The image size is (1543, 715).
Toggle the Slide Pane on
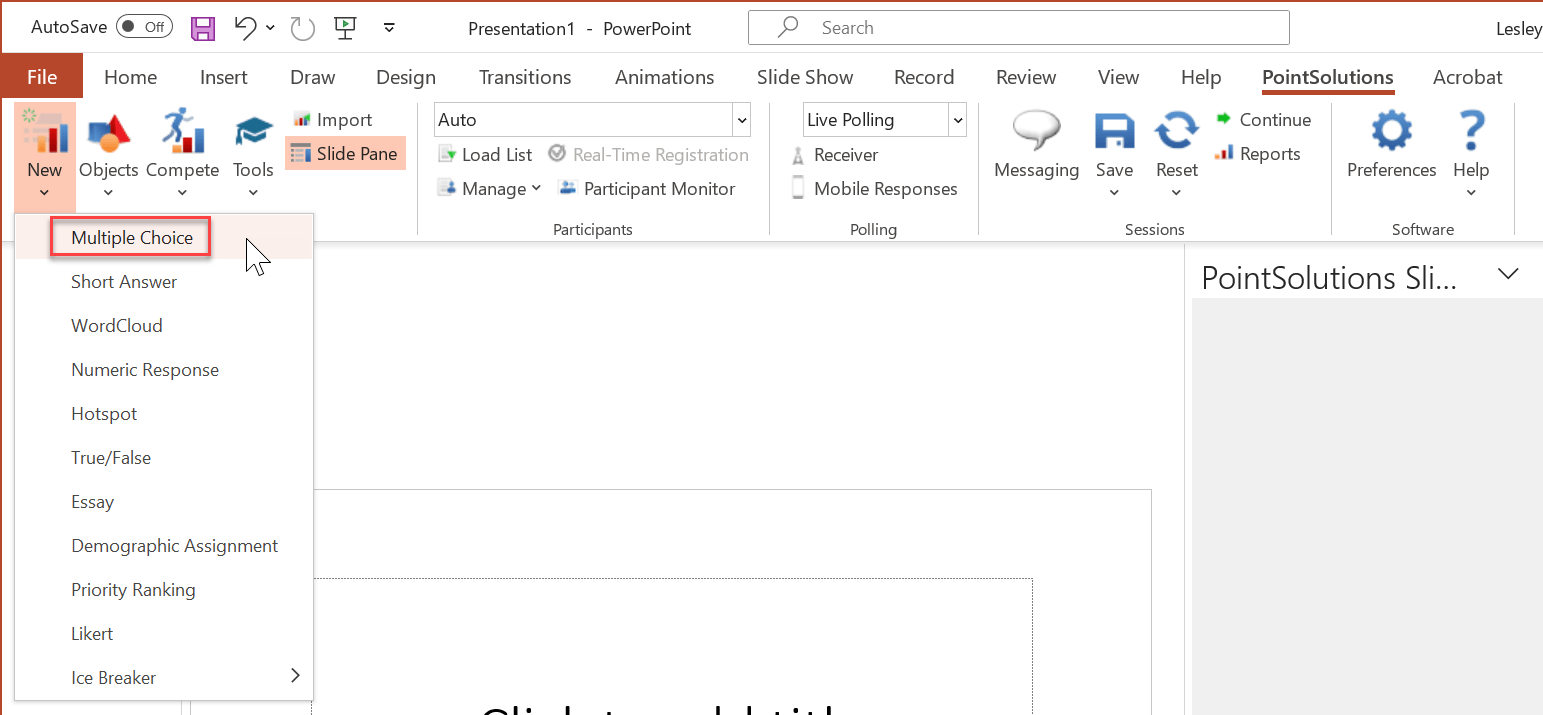pos(345,153)
